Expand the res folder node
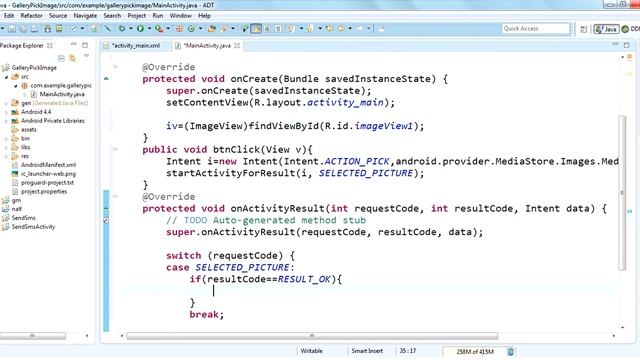The image size is (640, 360). coord(6,156)
